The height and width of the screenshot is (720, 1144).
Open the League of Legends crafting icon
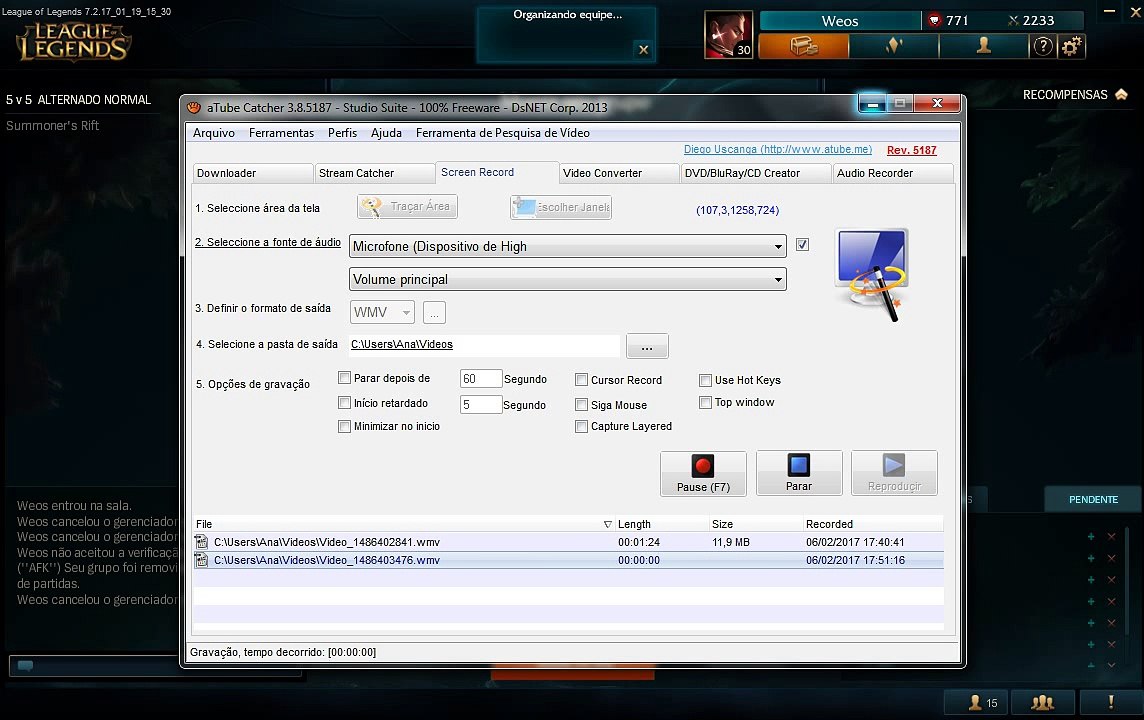(894, 47)
